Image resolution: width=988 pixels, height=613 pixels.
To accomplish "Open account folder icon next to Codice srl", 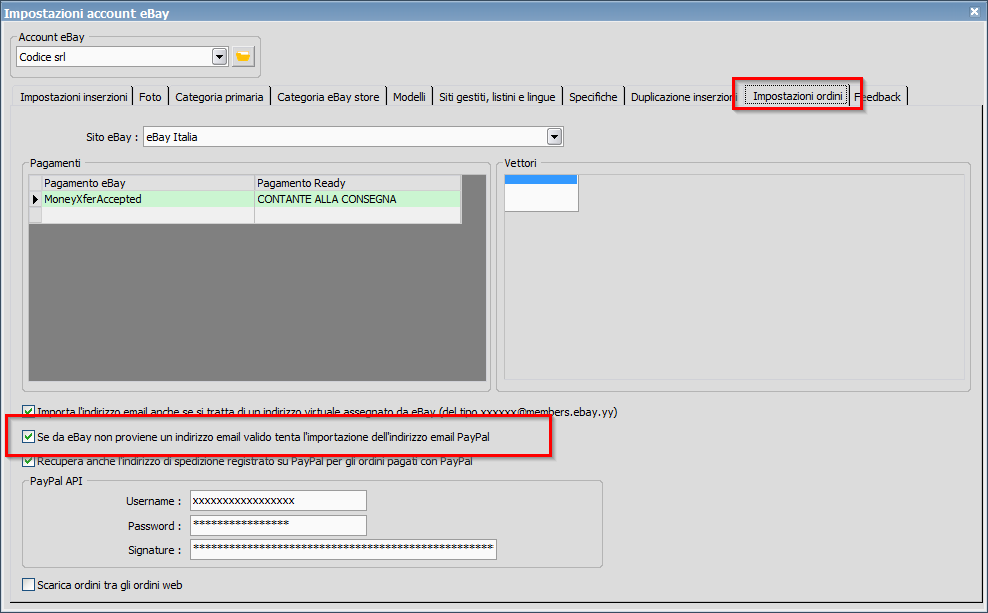I will tap(243, 57).
